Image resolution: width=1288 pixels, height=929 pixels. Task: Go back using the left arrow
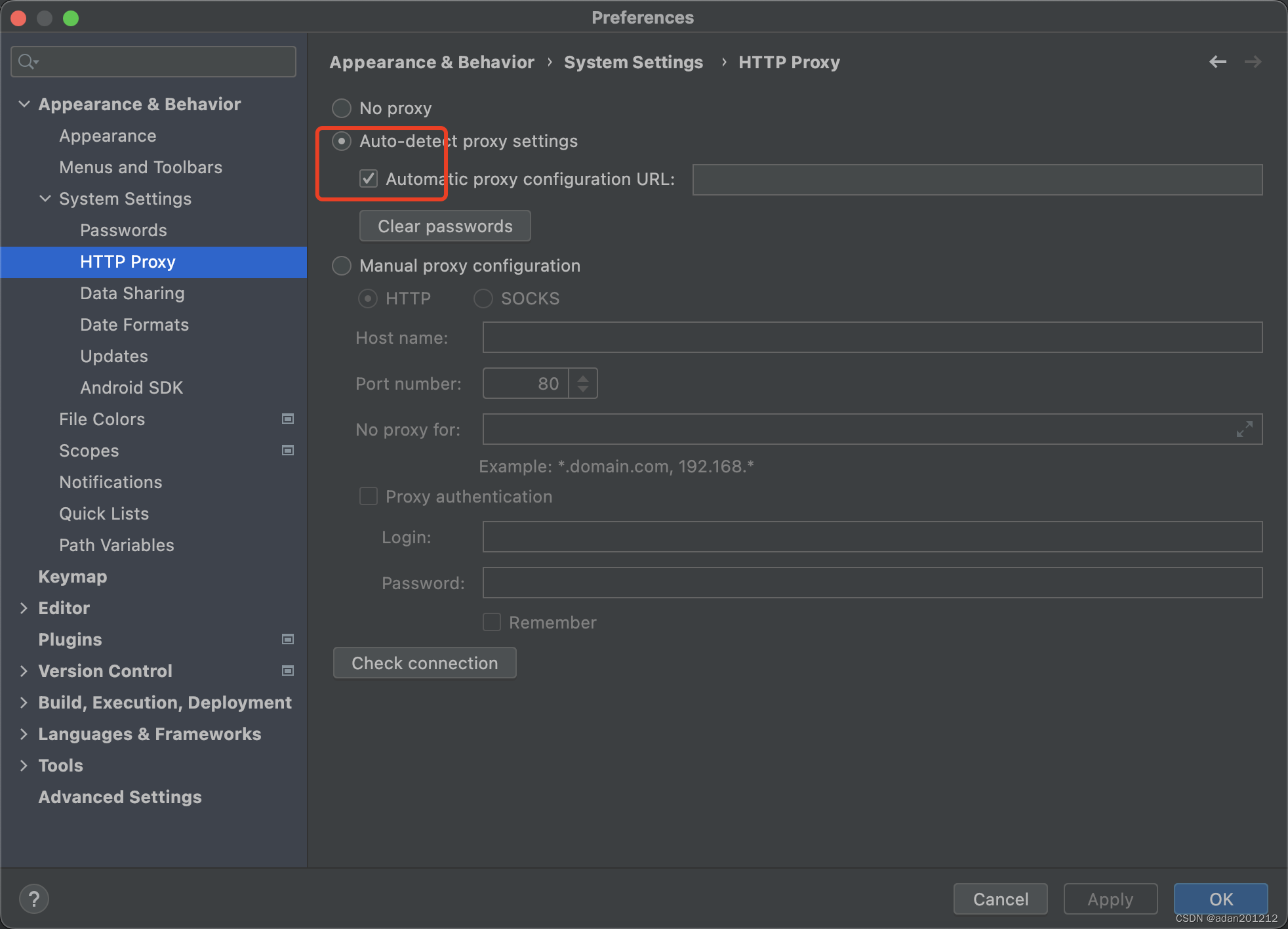pos(1218,62)
